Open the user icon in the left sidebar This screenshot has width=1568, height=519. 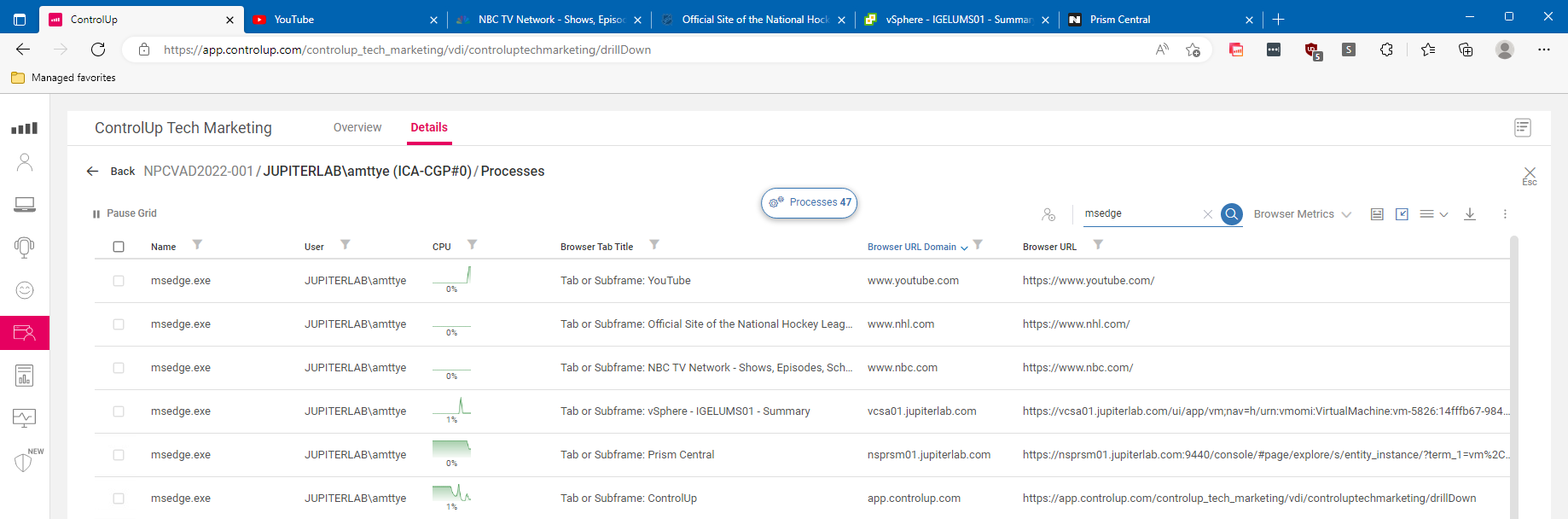tap(25, 162)
